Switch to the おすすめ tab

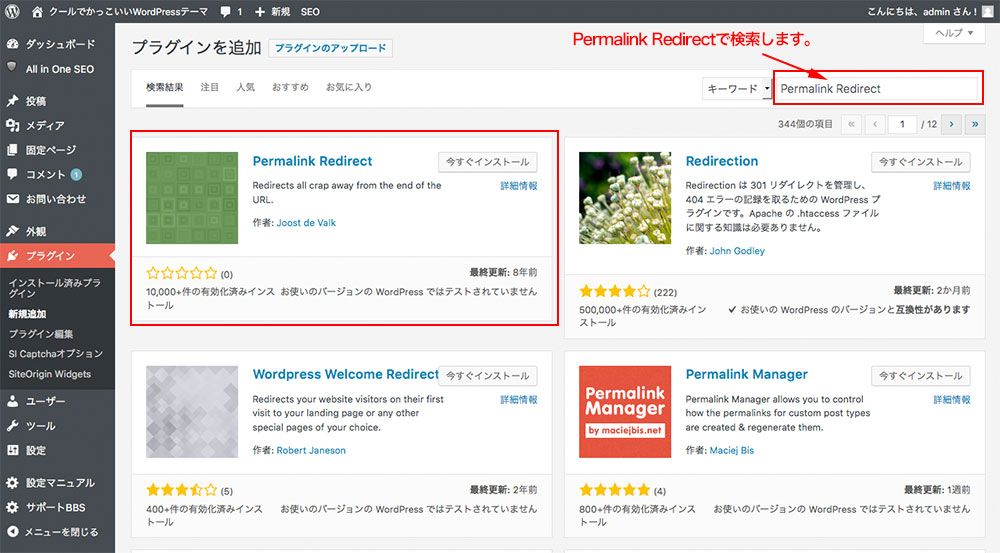coord(290,87)
